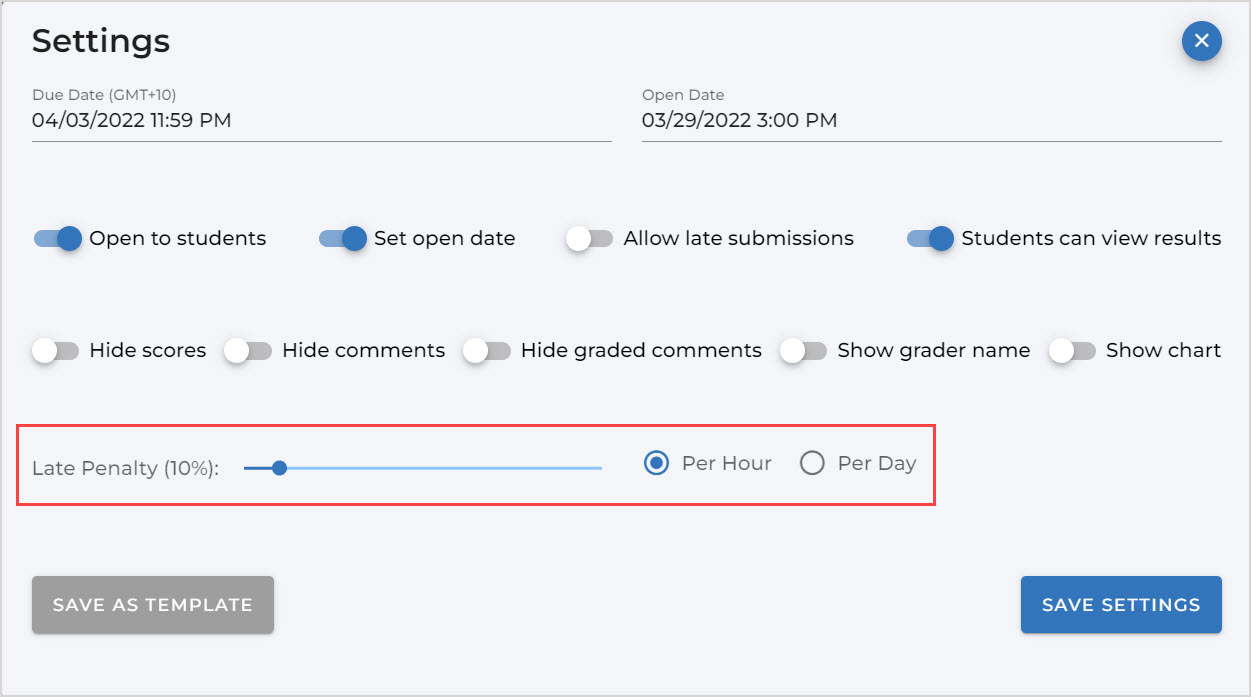The width and height of the screenshot is (1251, 697).
Task: Toggle Students can view results off
Action: 930,239
